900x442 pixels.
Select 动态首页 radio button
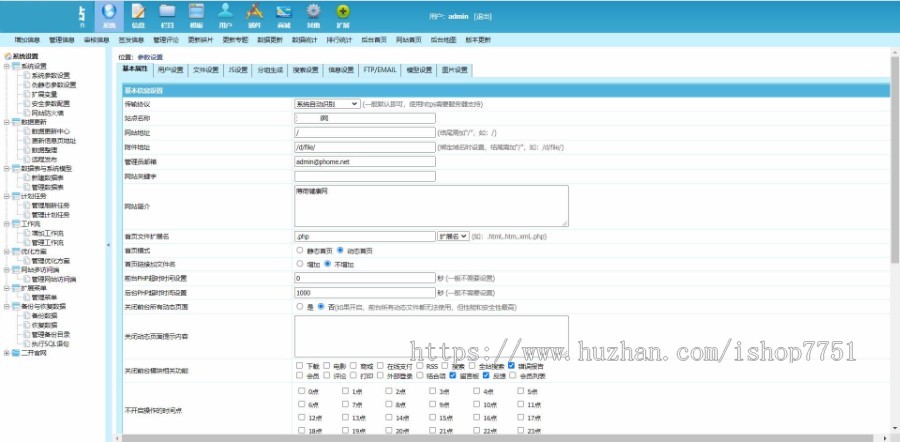coord(340,250)
